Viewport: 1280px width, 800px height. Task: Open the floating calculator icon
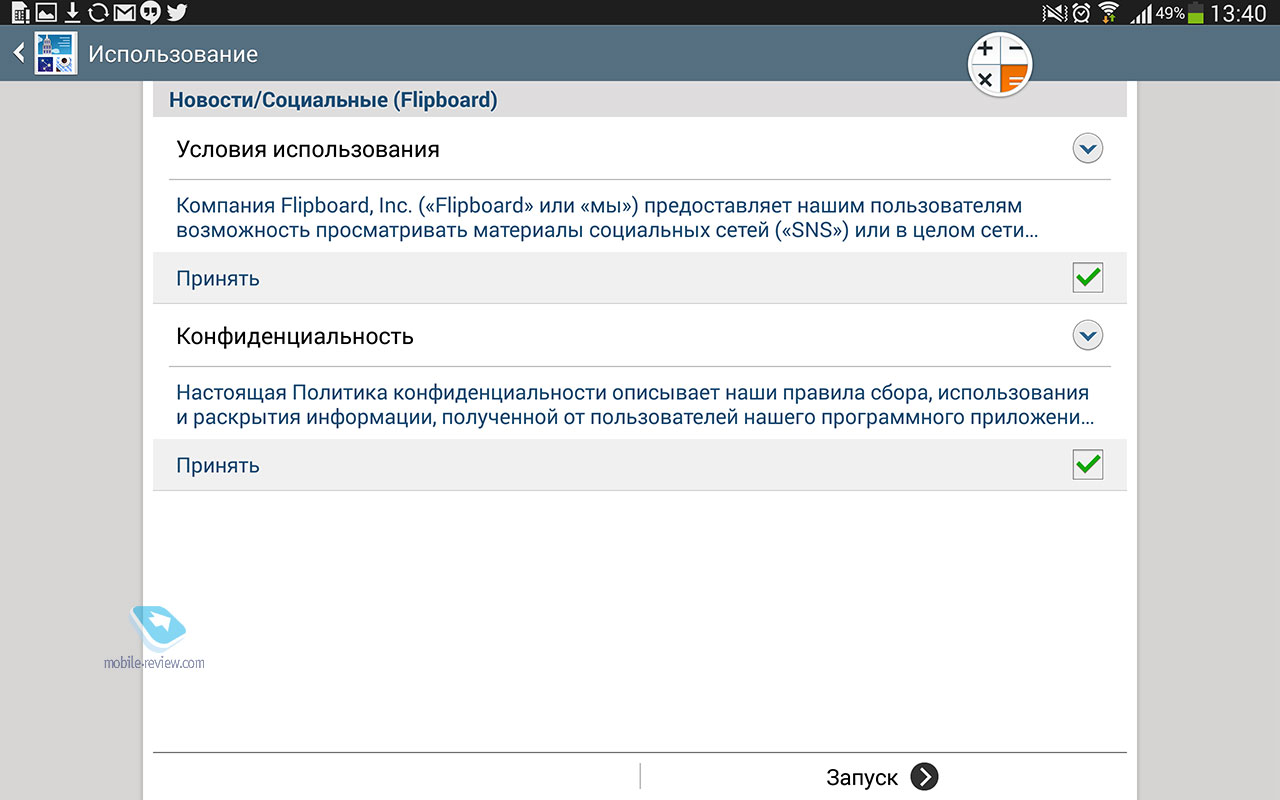point(1000,64)
